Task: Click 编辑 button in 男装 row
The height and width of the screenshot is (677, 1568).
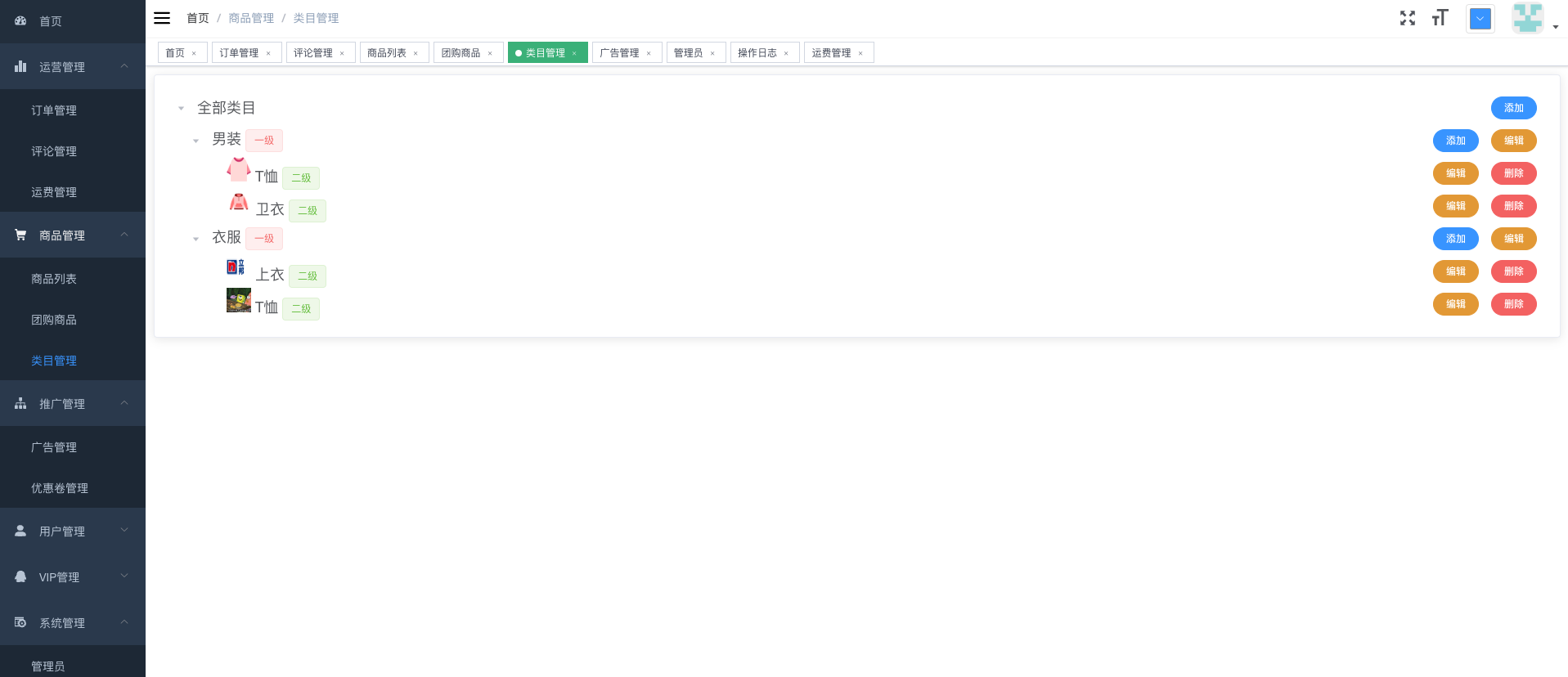Action: (x=1513, y=141)
